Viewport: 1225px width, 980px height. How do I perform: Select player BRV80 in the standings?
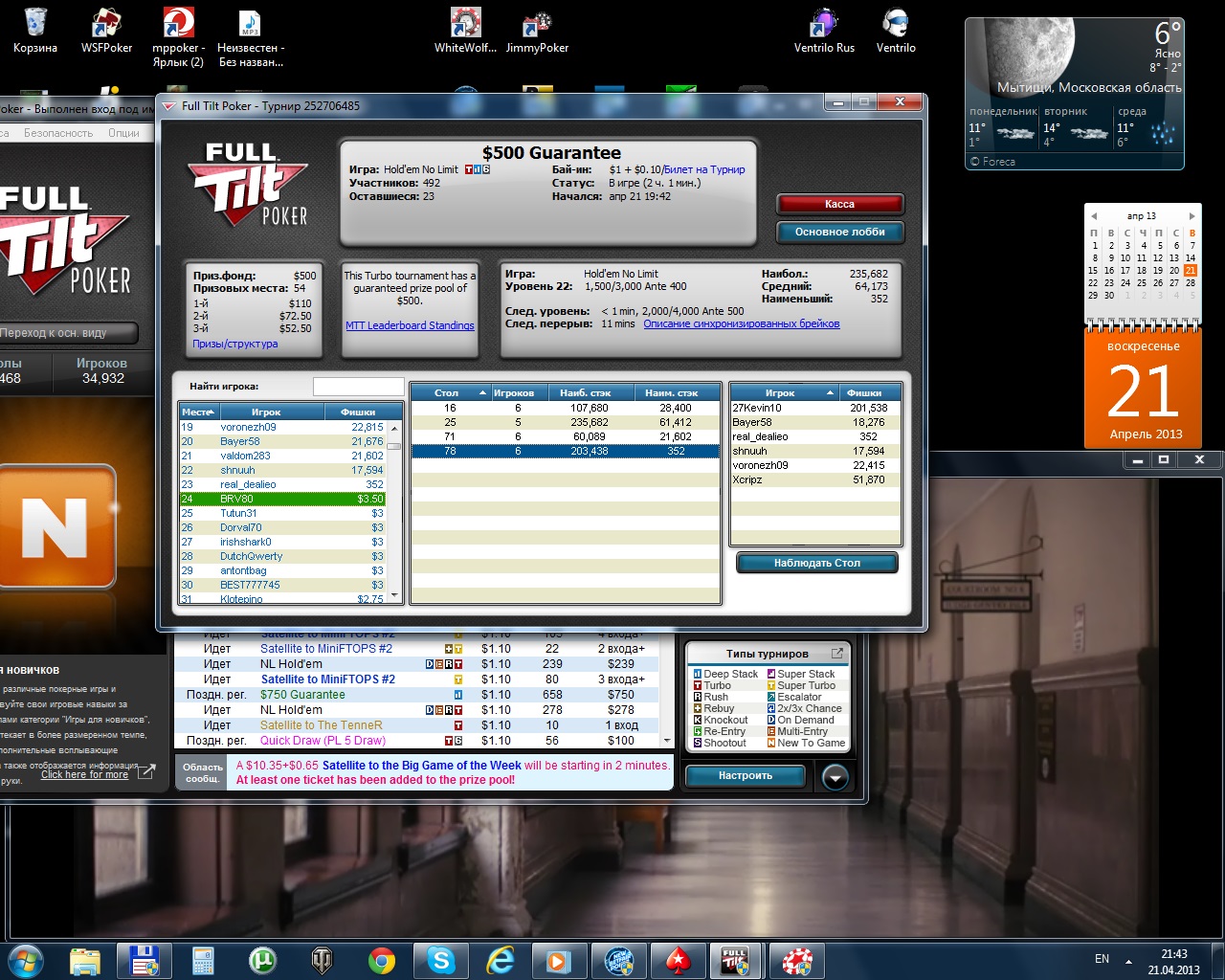tap(282, 499)
